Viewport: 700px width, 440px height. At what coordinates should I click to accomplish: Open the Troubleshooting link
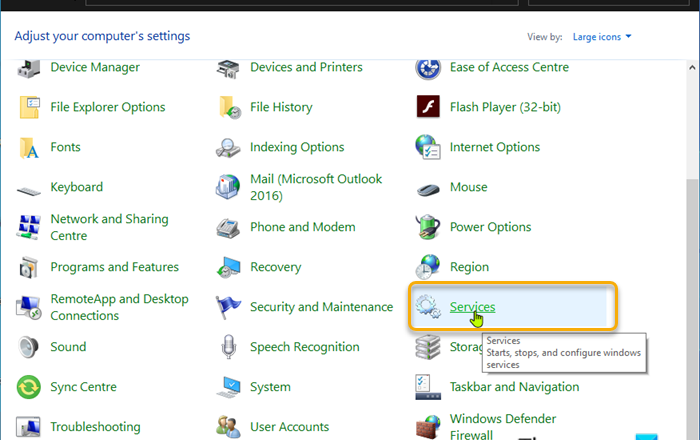(x=95, y=427)
